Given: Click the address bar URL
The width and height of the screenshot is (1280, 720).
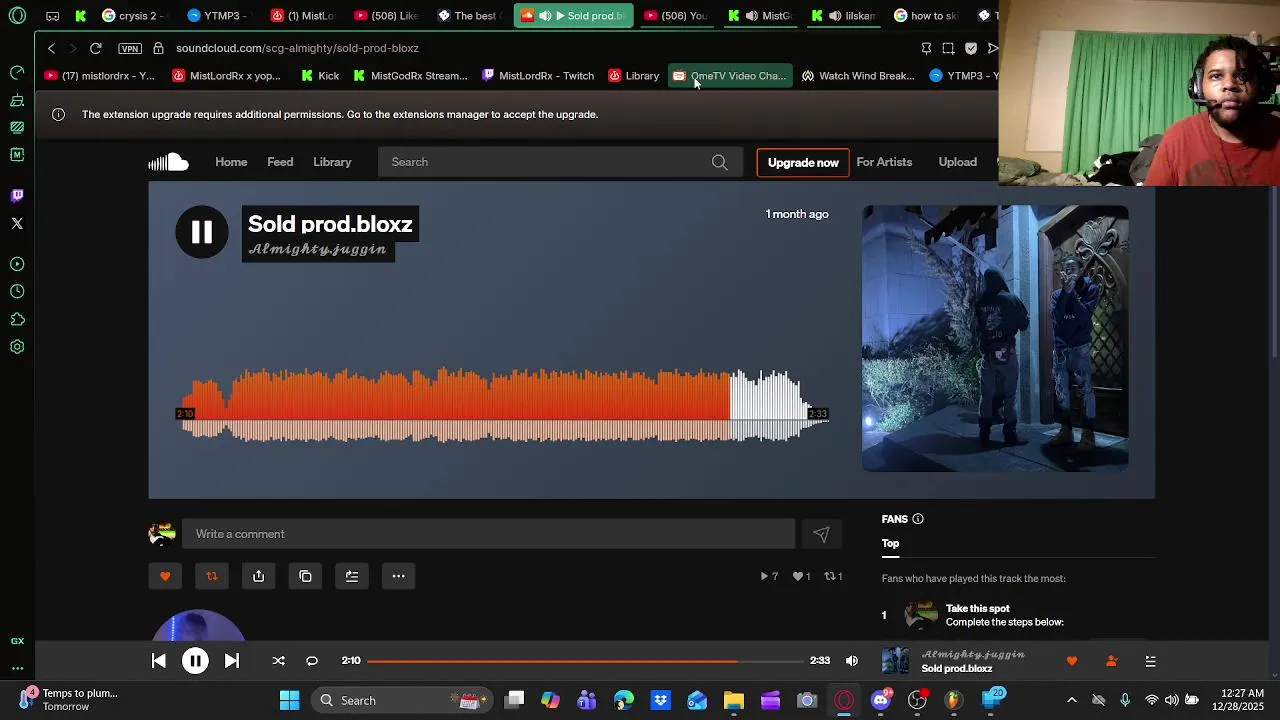Looking at the screenshot, I should click(297, 48).
